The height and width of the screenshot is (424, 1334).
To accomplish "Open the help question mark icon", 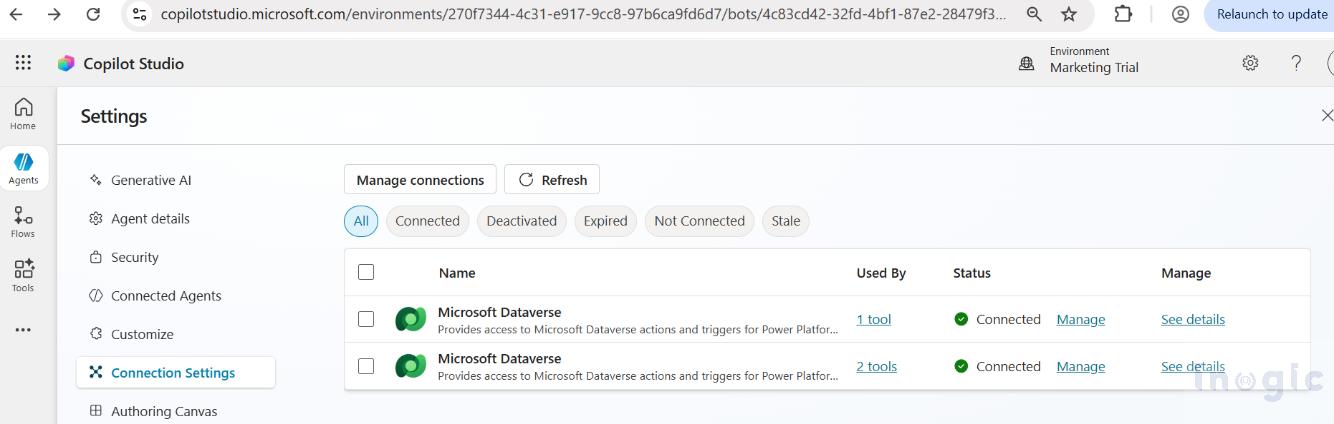I will [1296, 63].
